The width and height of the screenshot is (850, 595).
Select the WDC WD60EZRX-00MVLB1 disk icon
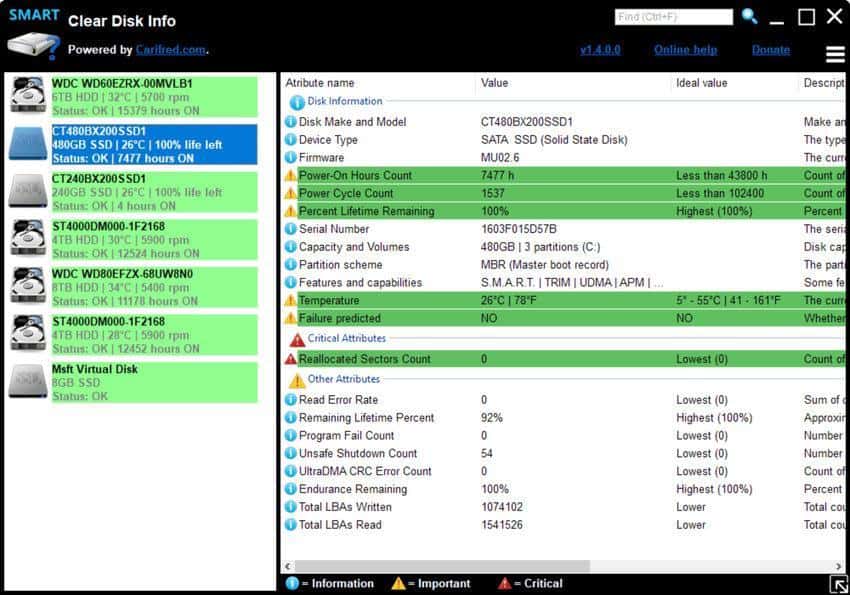(x=28, y=95)
